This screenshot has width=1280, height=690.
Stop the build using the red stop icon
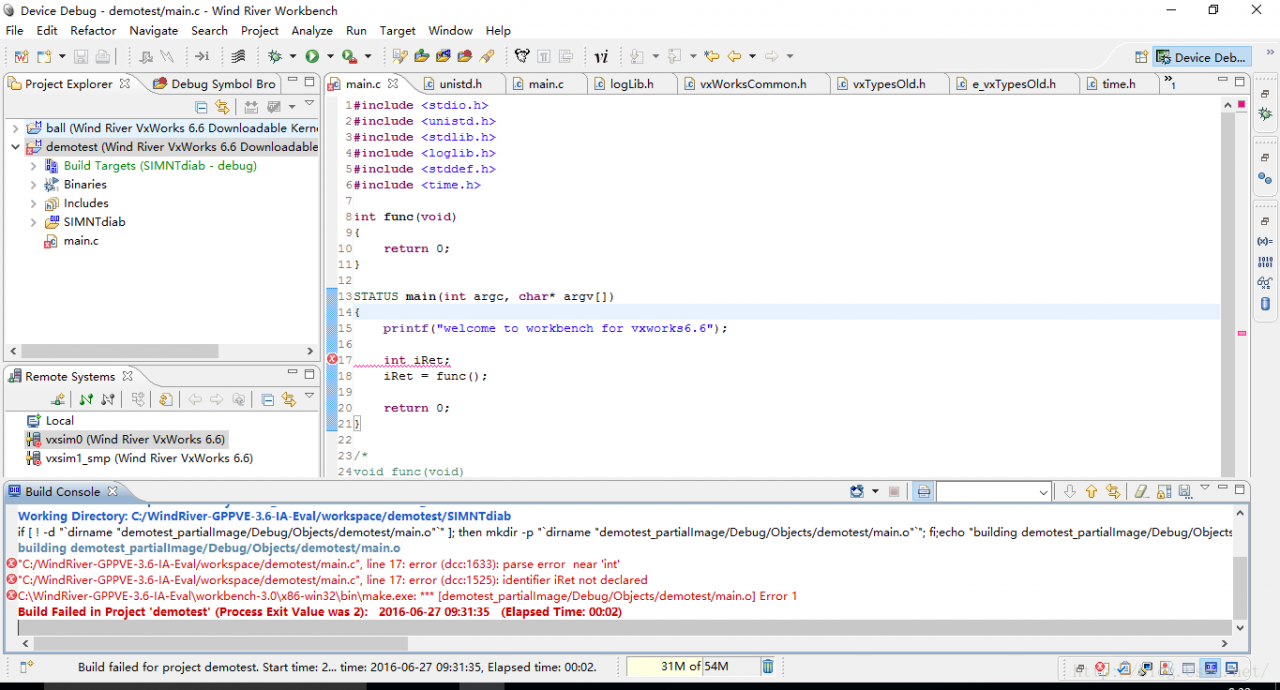[x=894, y=491]
